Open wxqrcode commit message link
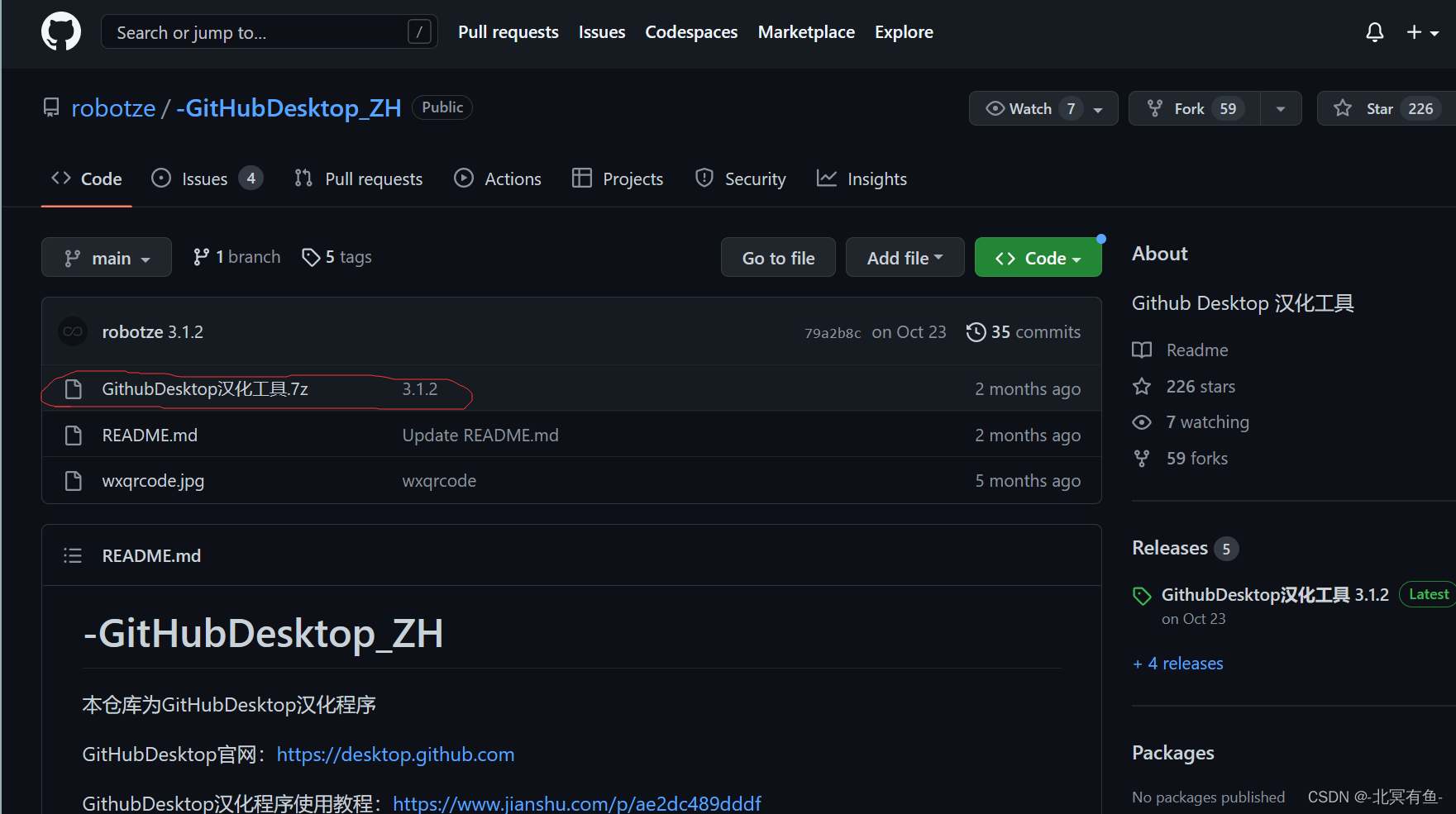This screenshot has height=814, width=1456. pos(439,481)
